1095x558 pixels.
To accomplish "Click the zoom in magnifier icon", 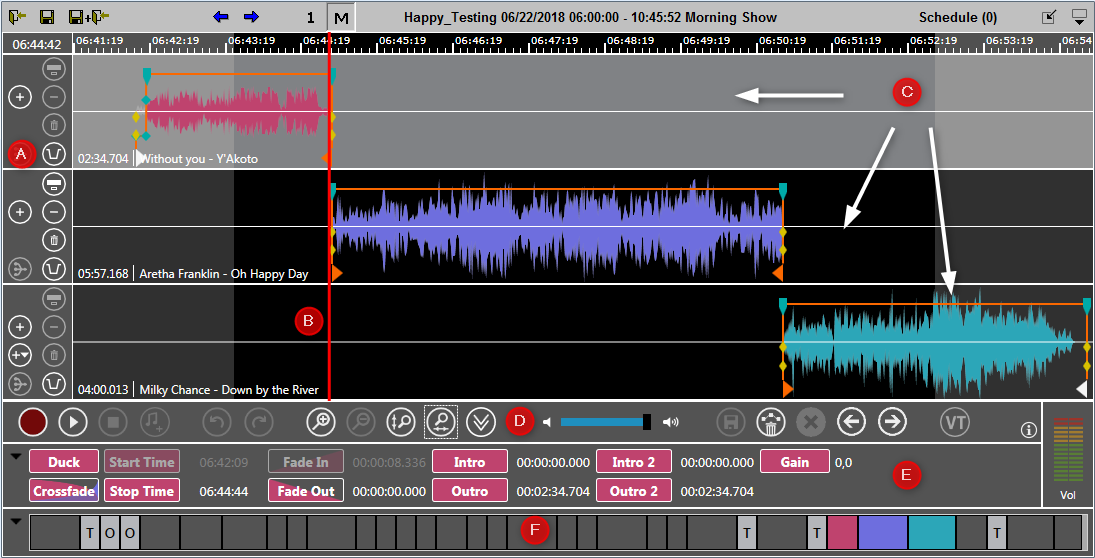I will click(x=320, y=422).
